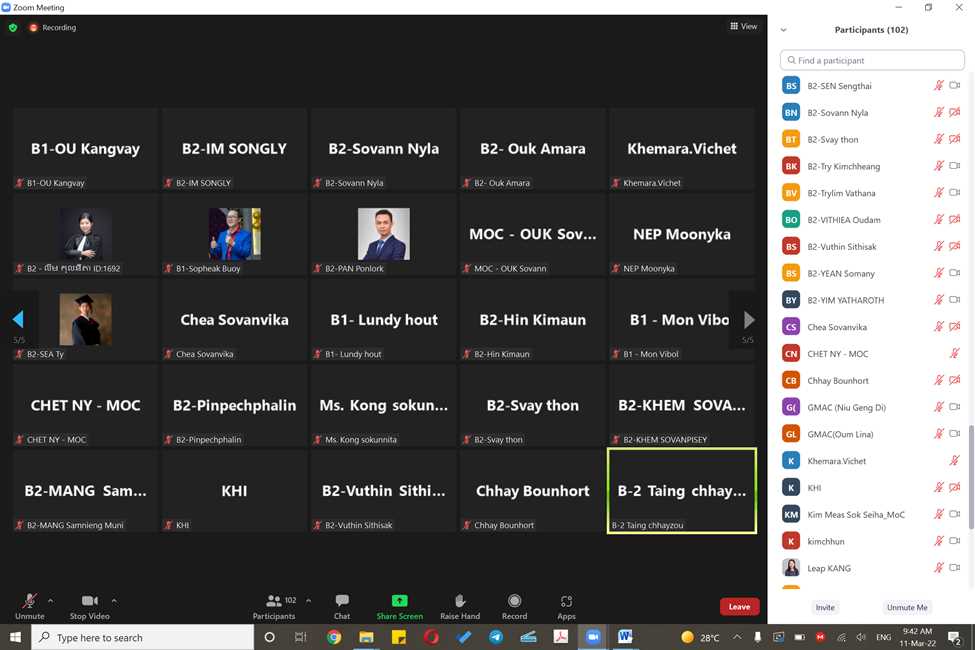
Task: Select B1-Sopheak Buoy video tile
Action: pos(234,234)
